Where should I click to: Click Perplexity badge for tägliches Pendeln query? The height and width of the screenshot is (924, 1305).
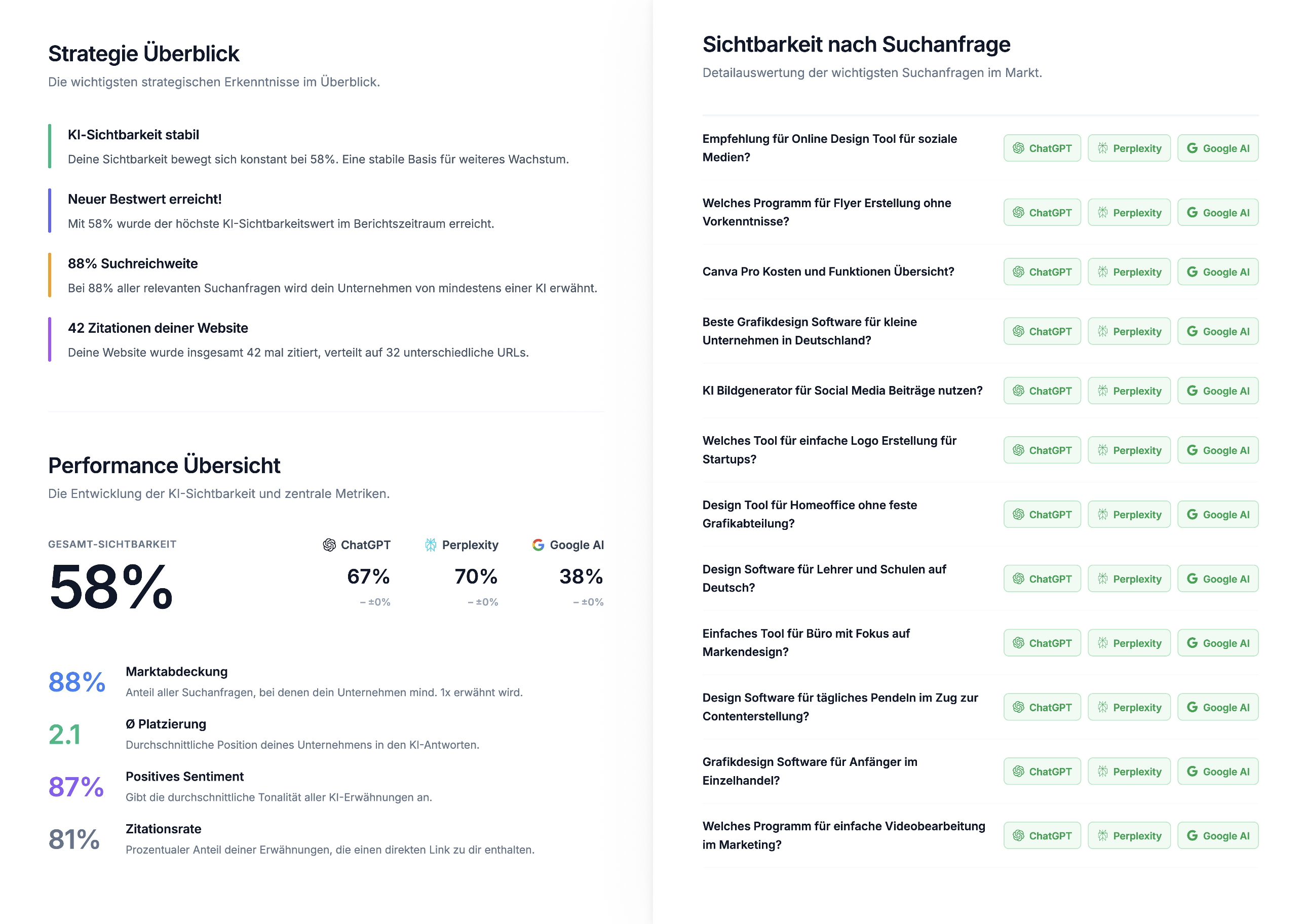point(1129,707)
